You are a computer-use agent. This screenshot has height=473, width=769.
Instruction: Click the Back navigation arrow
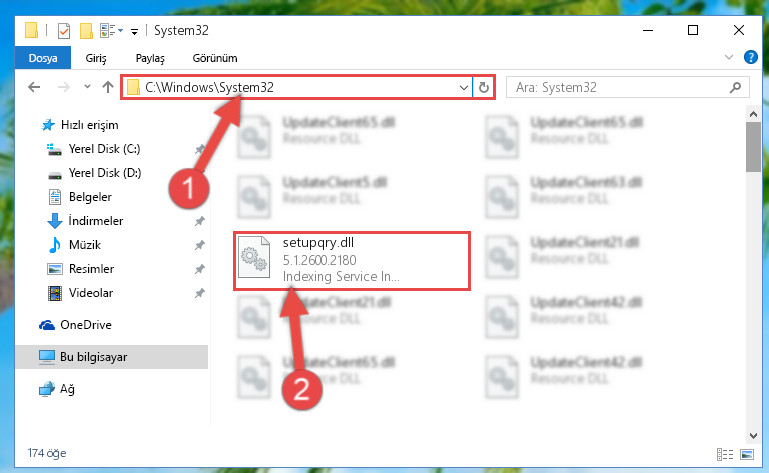[34, 87]
